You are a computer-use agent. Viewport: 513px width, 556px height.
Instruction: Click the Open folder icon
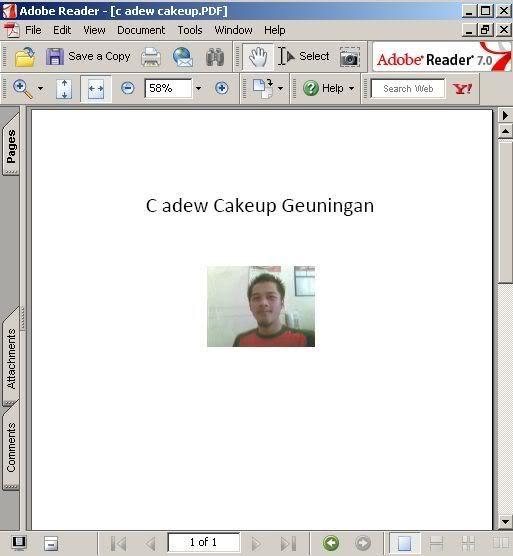coord(24,57)
